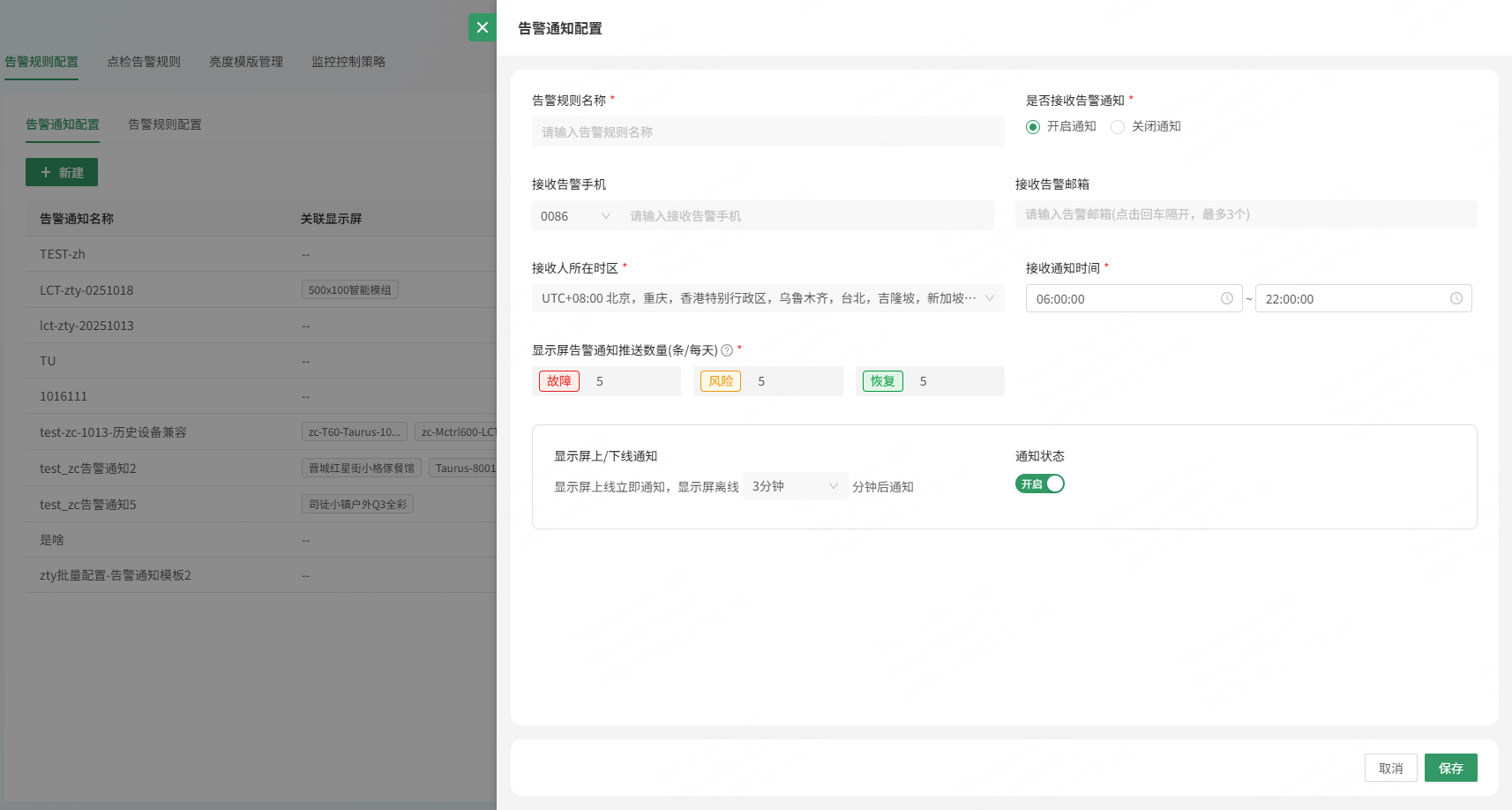Select the 开启通知 radio button
Viewport: 1512px width, 810px height.
click(1033, 127)
